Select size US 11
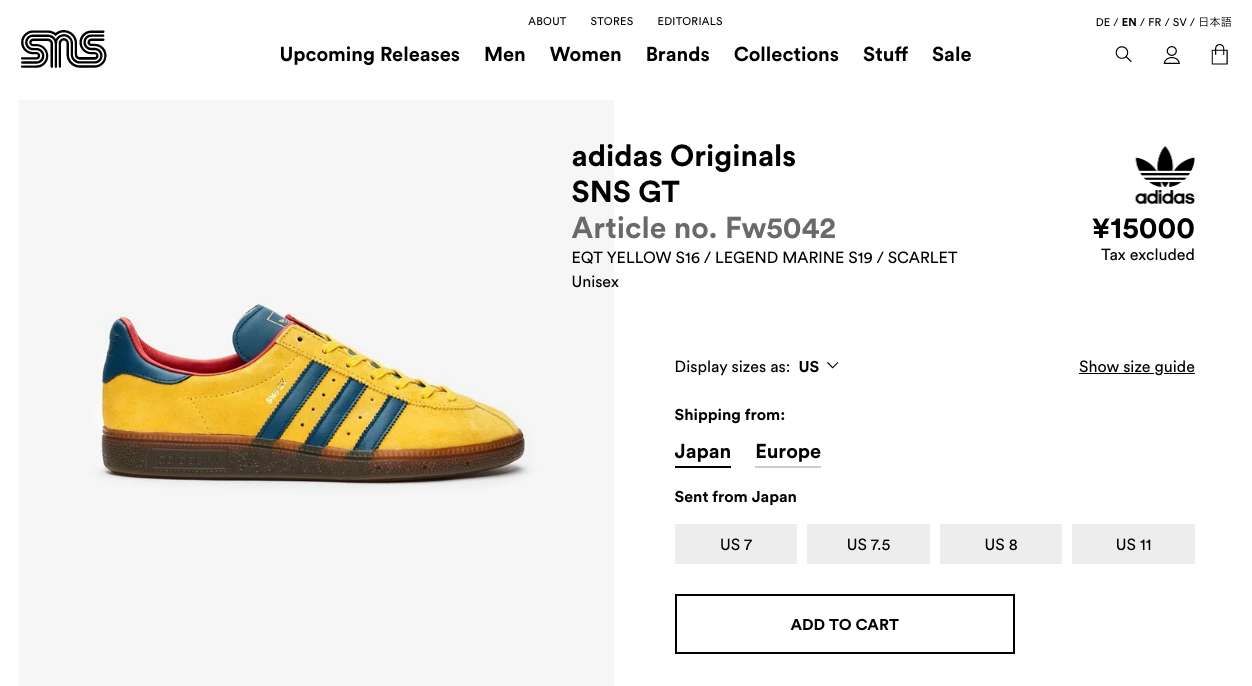The image size is (1252, 686). coord(1133,544)
